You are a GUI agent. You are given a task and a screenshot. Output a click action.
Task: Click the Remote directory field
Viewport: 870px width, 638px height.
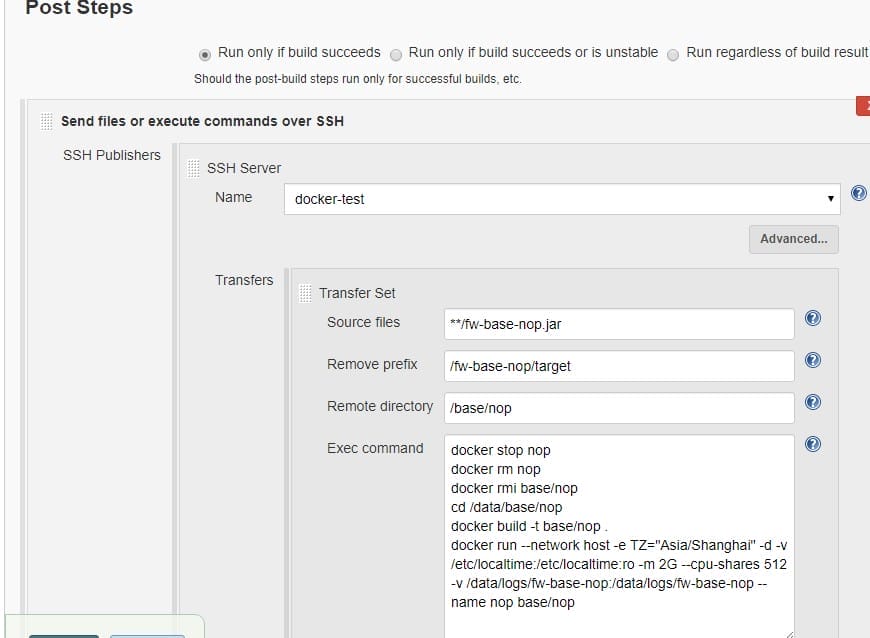coord(619,408)
